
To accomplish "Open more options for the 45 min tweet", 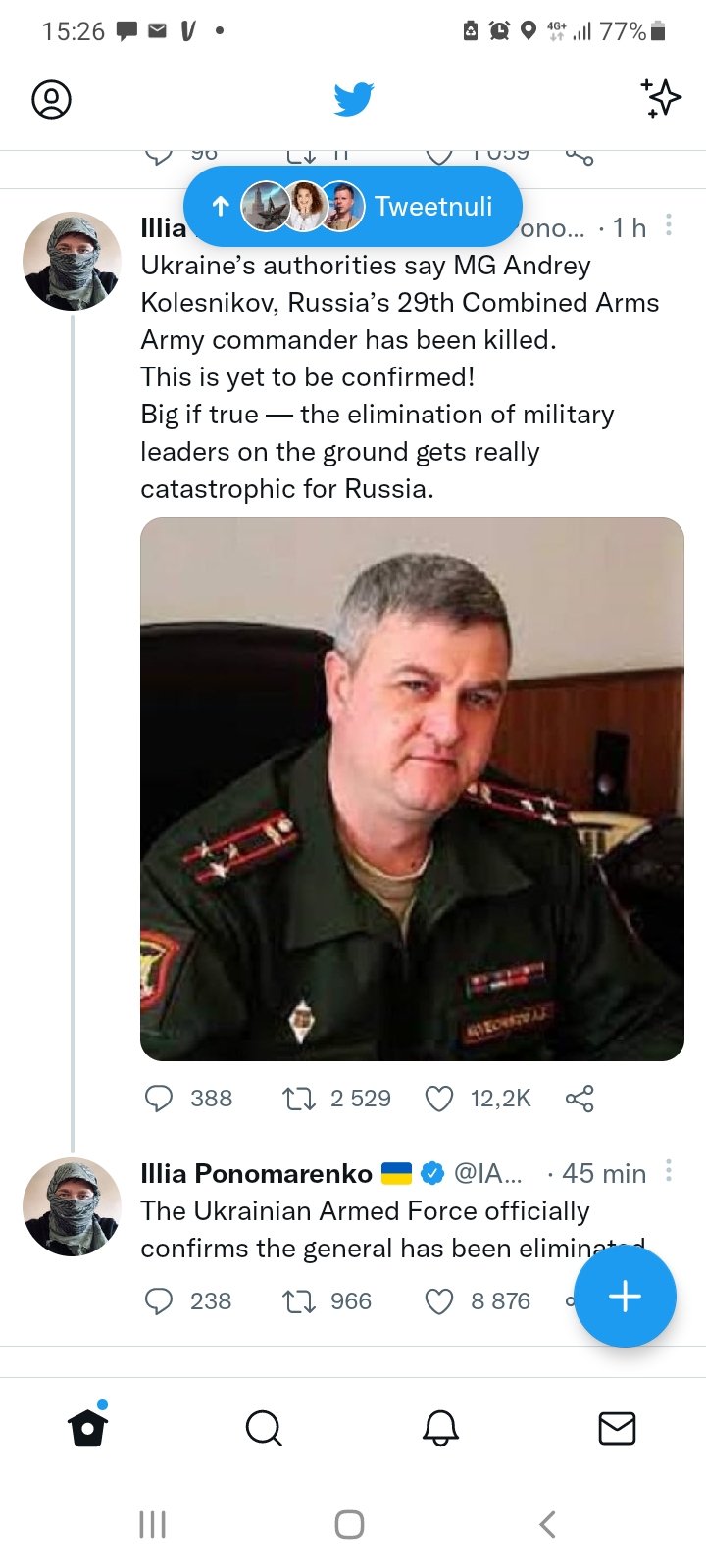I will pyautogui.click(x=669, y=1171).
